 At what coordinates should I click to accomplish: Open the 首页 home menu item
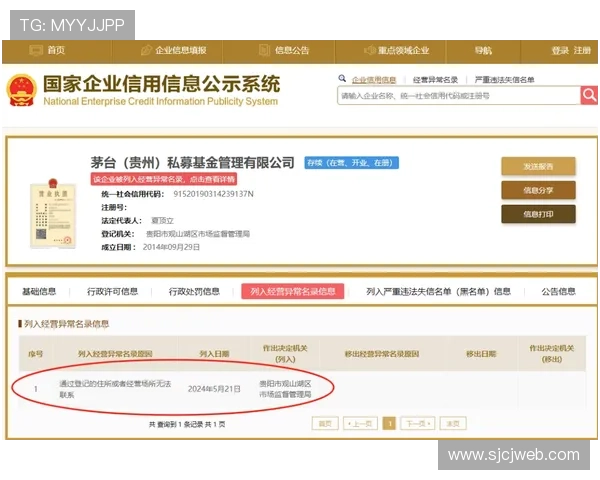(56, 50)
